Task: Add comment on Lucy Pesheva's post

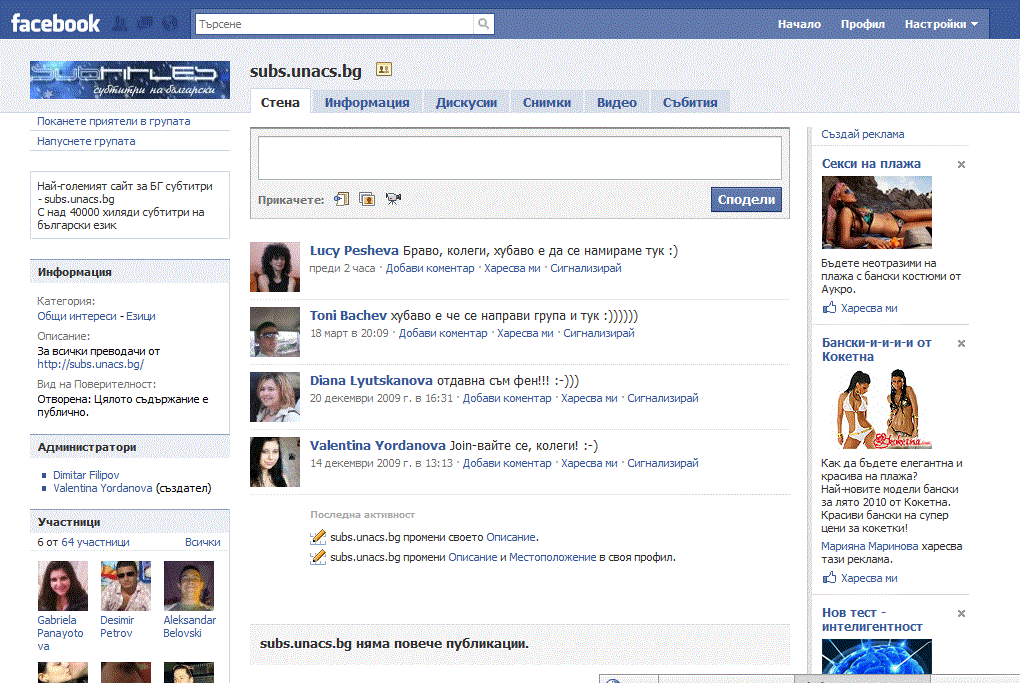Action: [430, 268]
